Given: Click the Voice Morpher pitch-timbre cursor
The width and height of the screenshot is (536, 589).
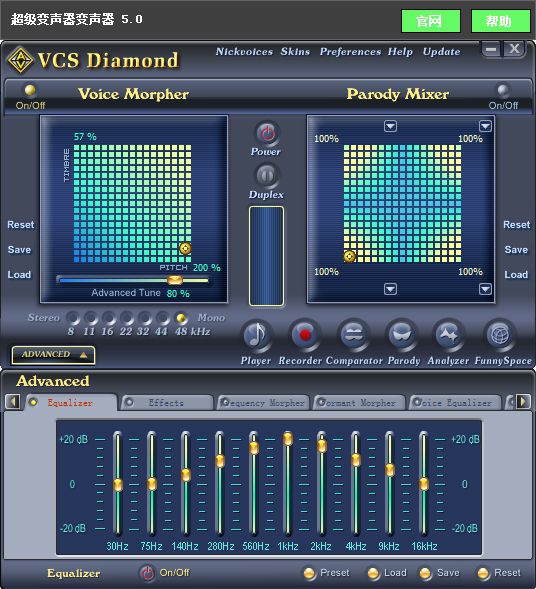Looking at the screenshot, I should pyautogui.click(x=185, y=248).
